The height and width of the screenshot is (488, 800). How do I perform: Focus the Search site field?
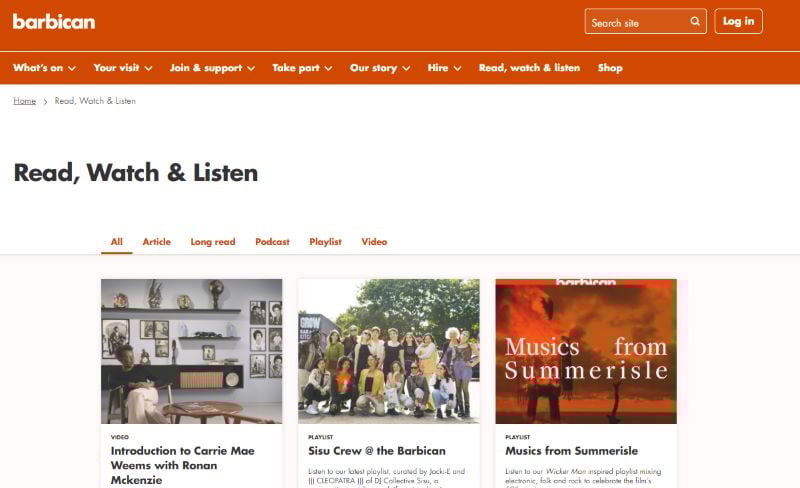645,21
